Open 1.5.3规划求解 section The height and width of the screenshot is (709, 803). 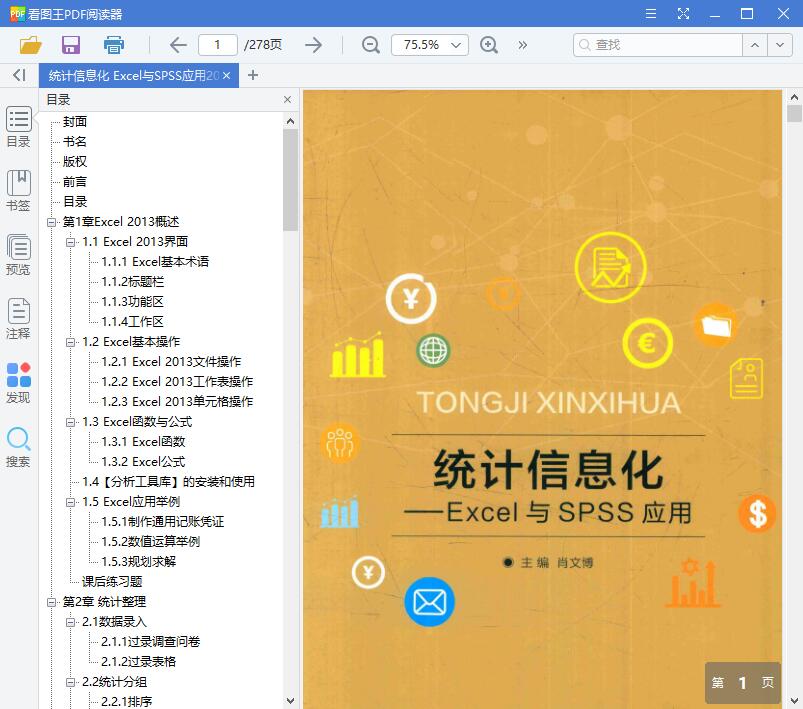[x=138, y=561]
